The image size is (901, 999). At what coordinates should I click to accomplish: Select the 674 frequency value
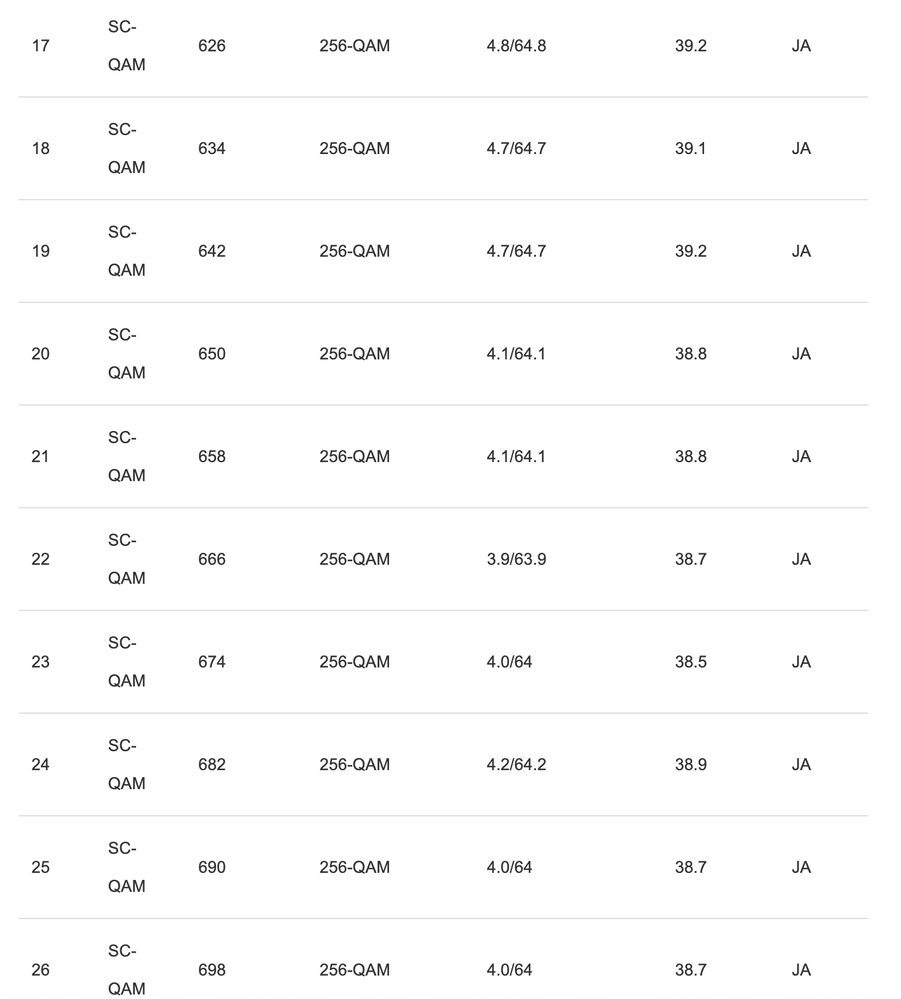(x=212, y=662)
